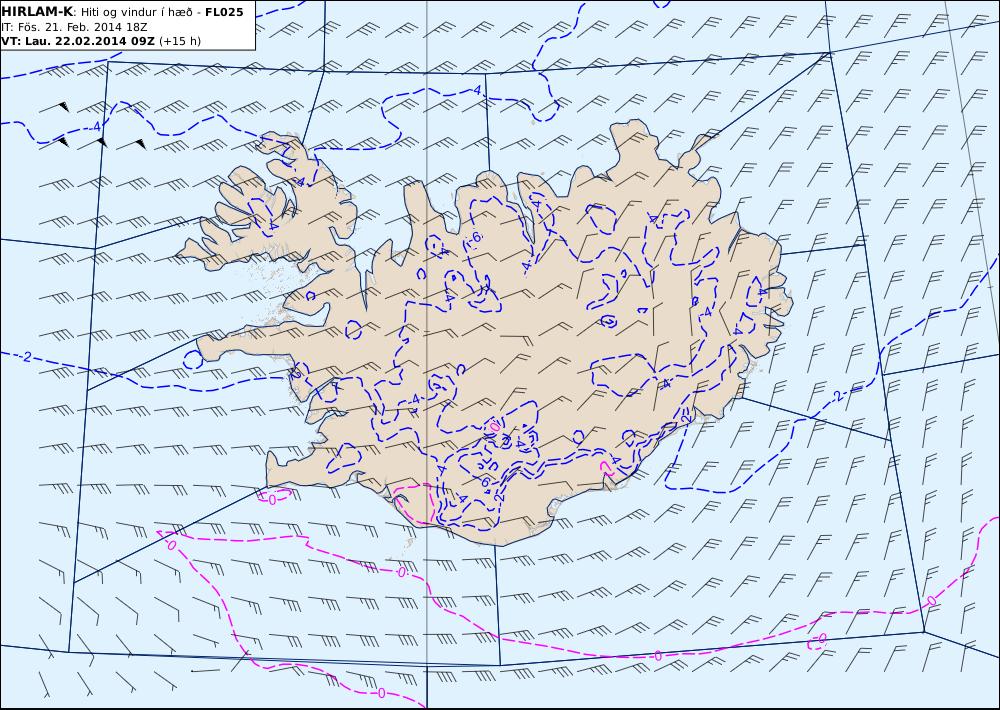Viewport: 1000px width, 710px height.
Task: Select the "Hiti og vindur í hæð" label
Action: [x=138, y=12]
